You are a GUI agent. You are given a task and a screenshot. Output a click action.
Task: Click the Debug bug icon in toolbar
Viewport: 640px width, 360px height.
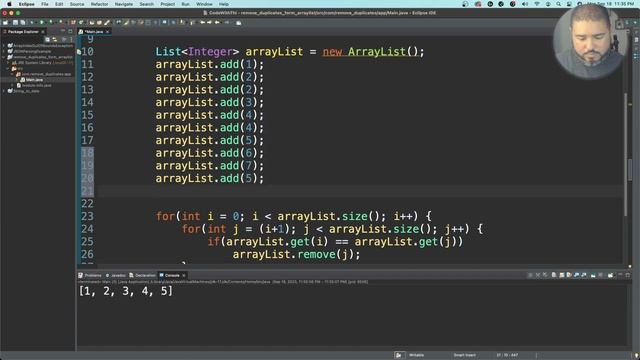coord(32,22)
